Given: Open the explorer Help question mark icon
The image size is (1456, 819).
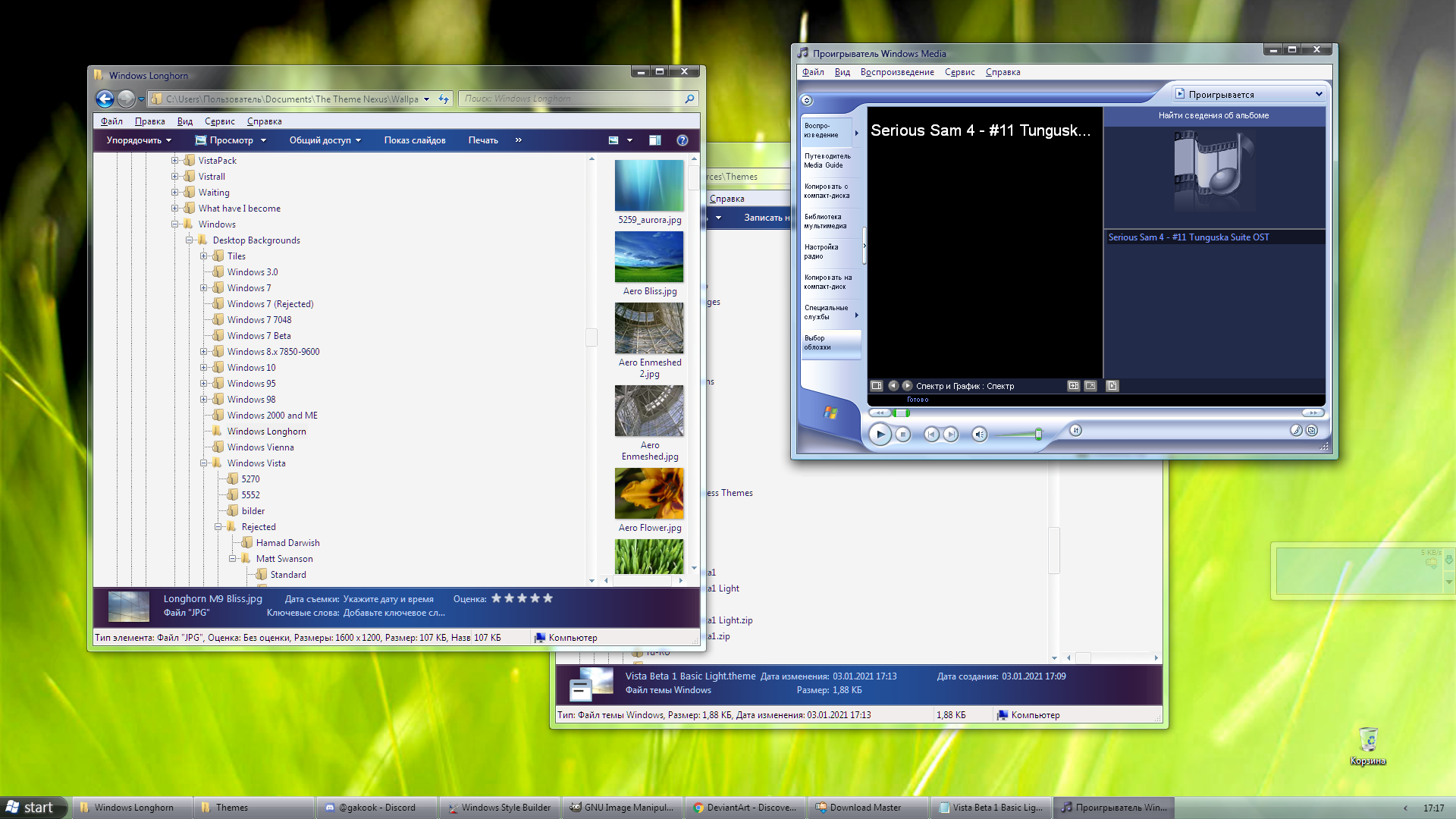Looking at the screenshot, I should coord(682,140).
